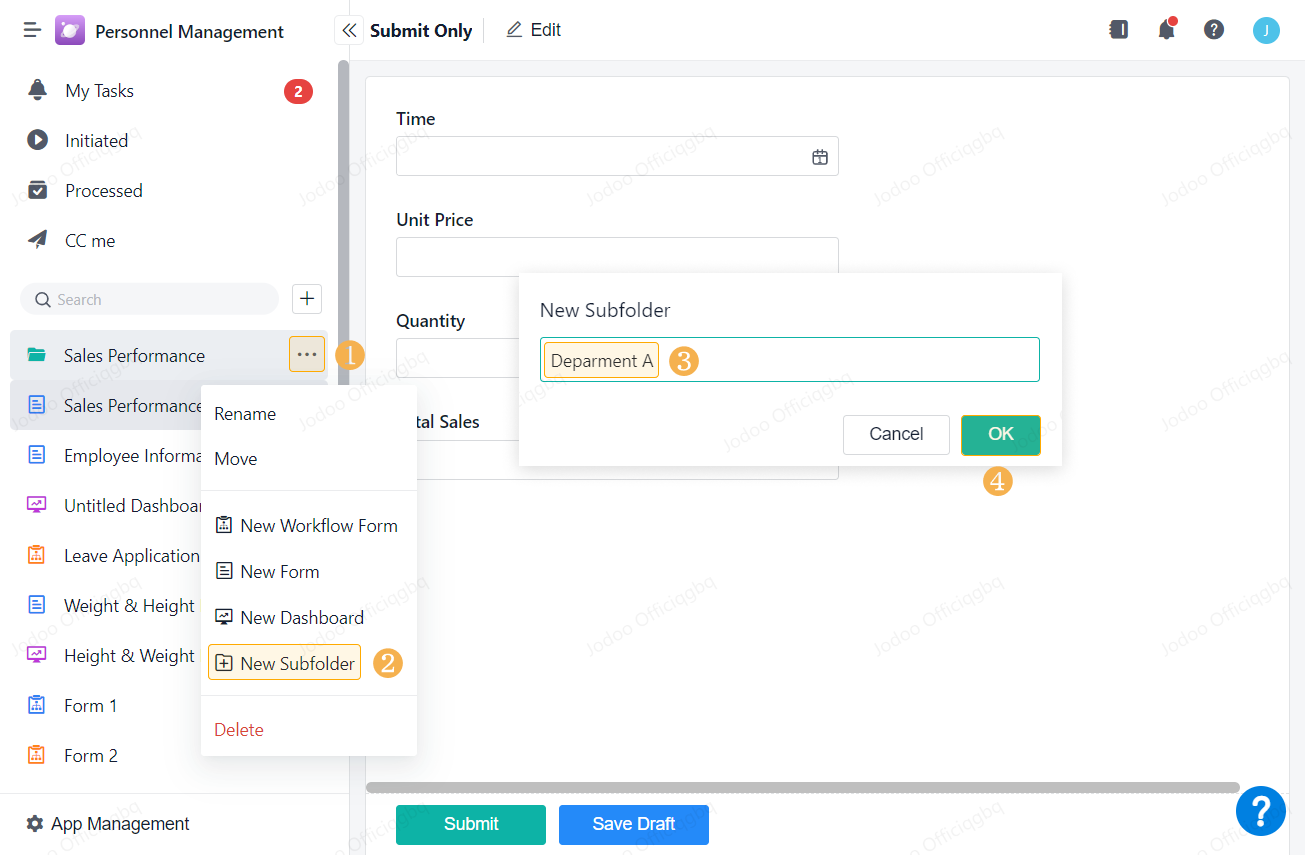Open the date picker in the Time field

[820, 156]
